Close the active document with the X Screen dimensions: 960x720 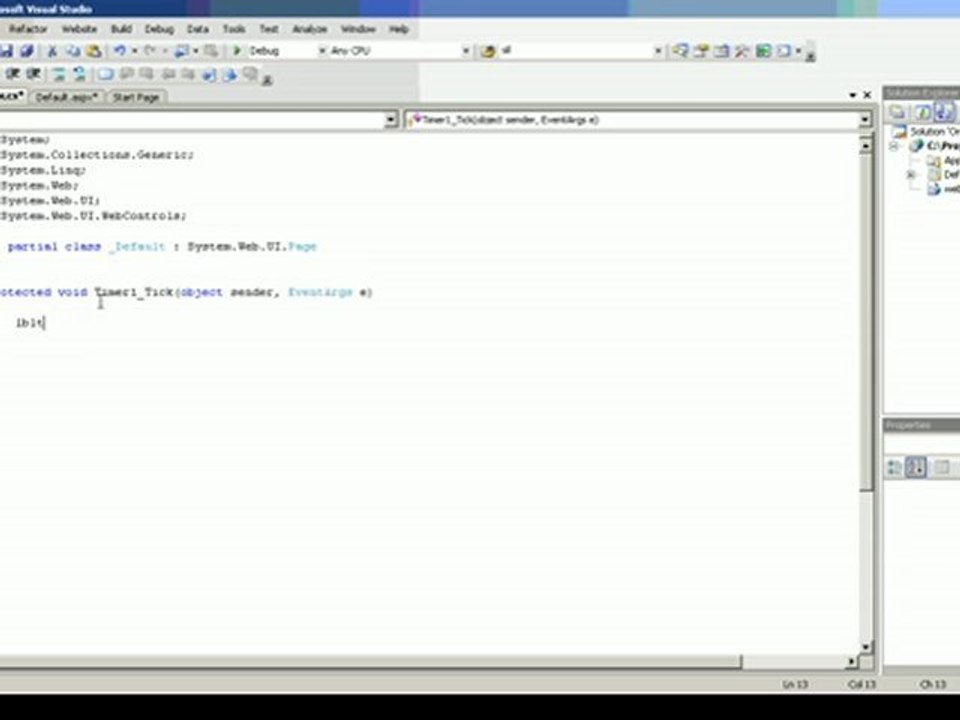point(867,95)
